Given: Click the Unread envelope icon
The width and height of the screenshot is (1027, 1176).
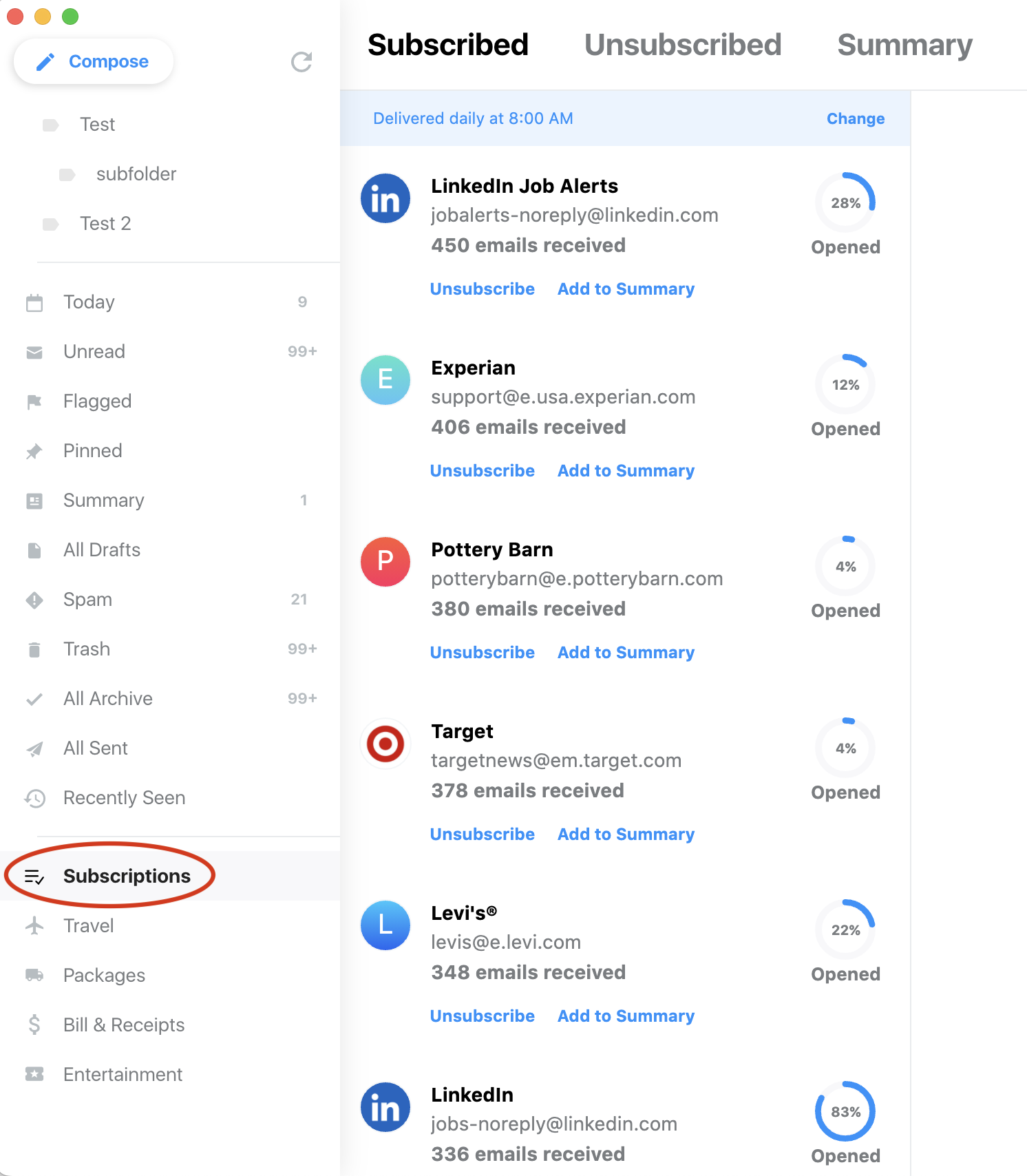Looking at the screenshot, I should tap(34, 353).
